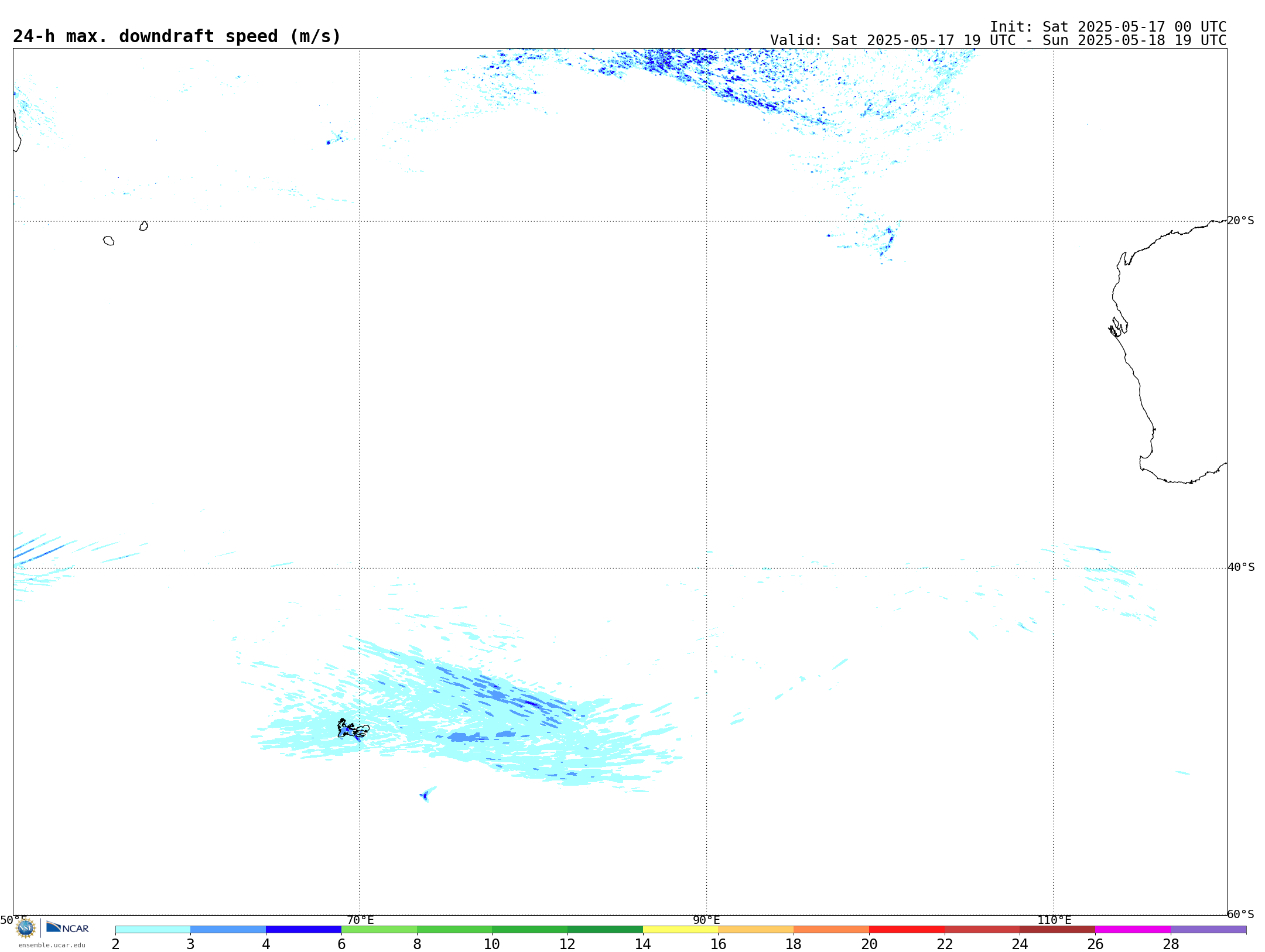Viewport: 1265px width, 952px height.
Task: Click the 'Init: Sat 2025-05-17 00 UTC' text
Action: click(1108, 27)
